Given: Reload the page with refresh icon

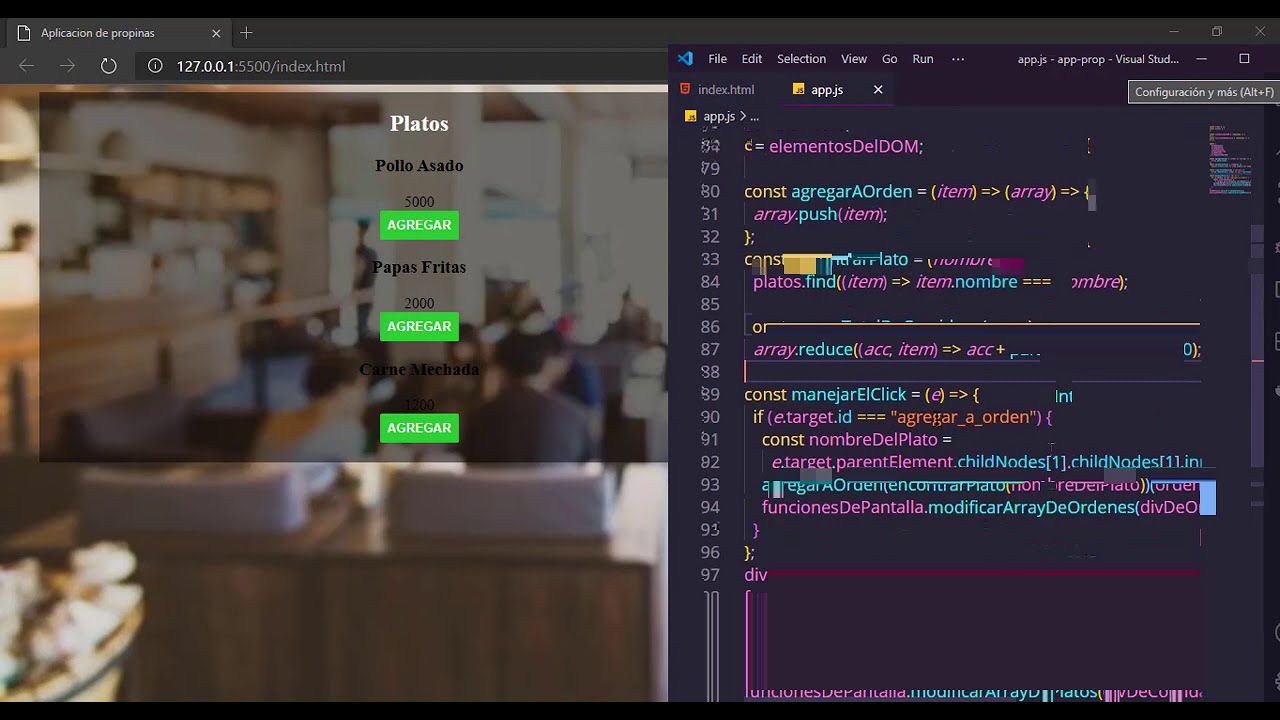Looking at the screenshot, I should point(108,66).
